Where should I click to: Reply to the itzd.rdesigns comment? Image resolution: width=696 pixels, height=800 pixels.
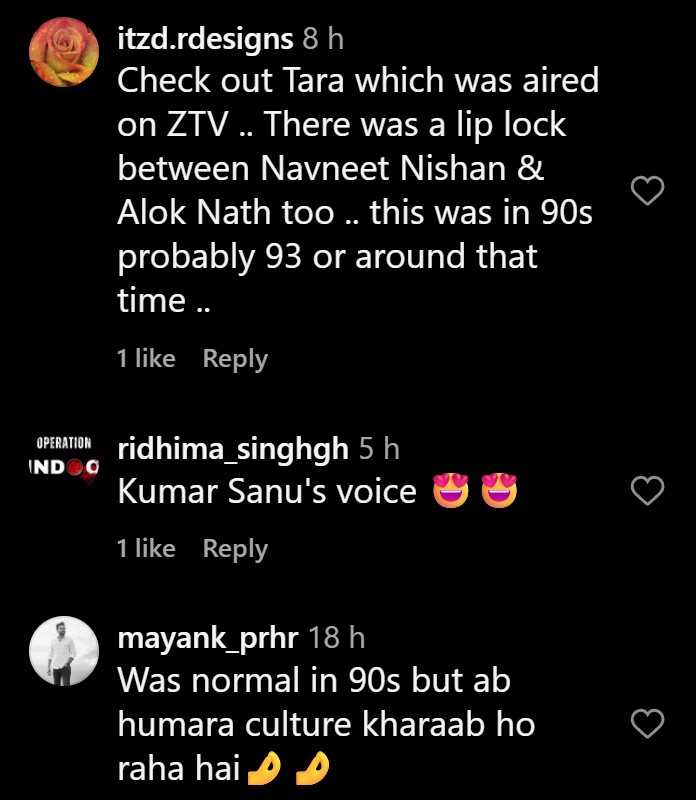[x=235, y=359]
